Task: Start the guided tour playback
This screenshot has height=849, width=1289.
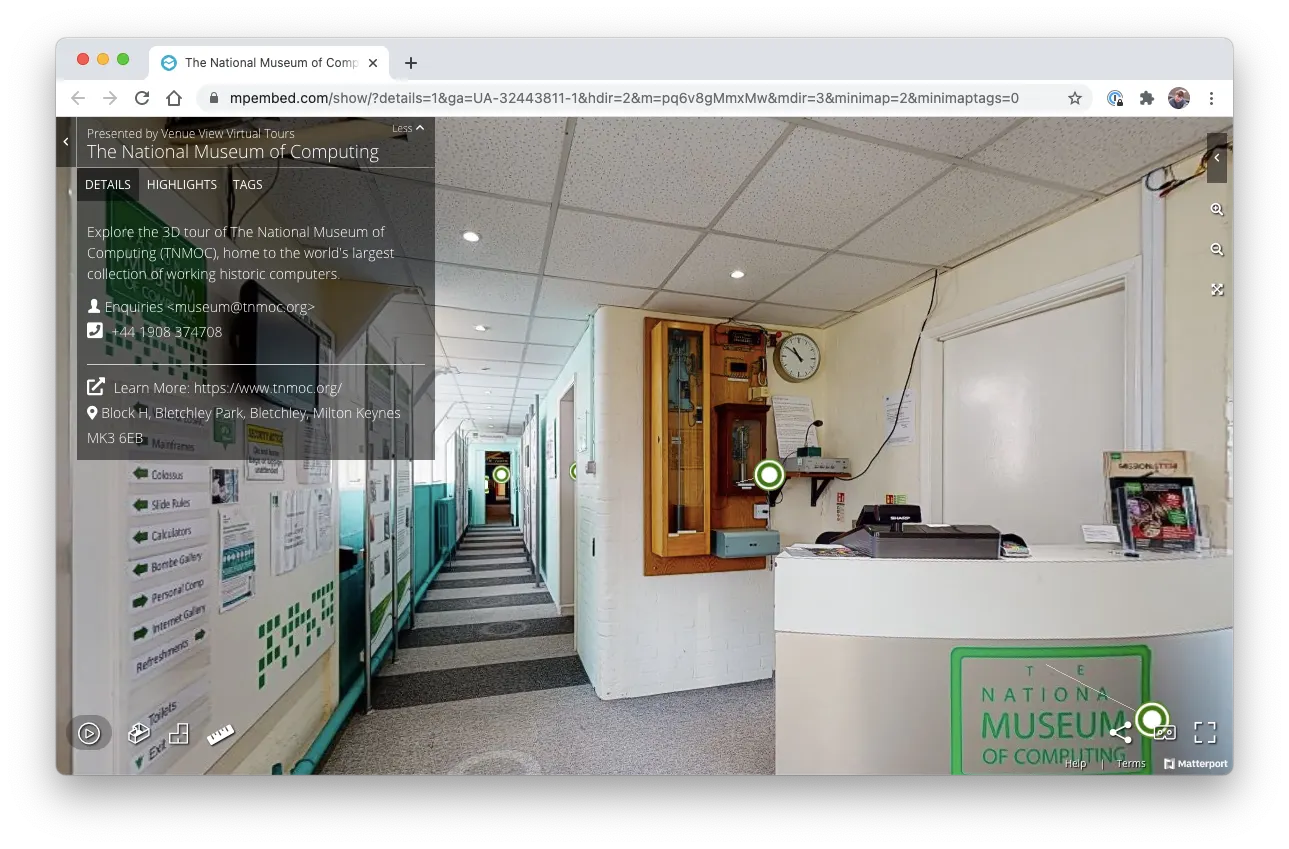Action: [89, 732]
